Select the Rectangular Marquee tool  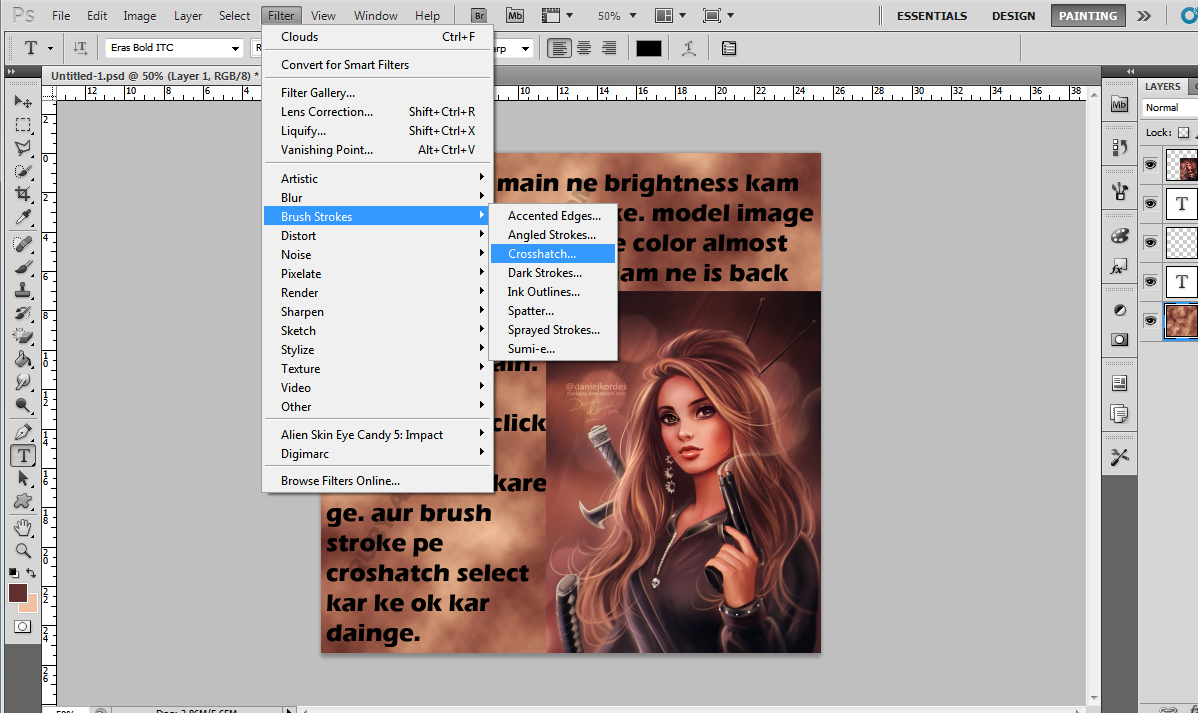23,125
